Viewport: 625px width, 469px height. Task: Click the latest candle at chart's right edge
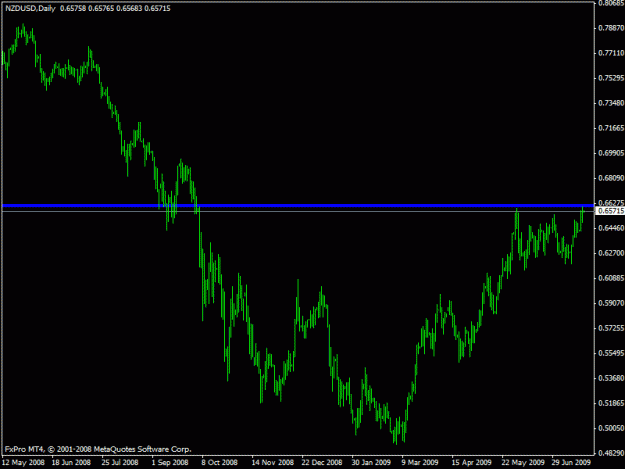pyautogui.click(x=582, y=215)
